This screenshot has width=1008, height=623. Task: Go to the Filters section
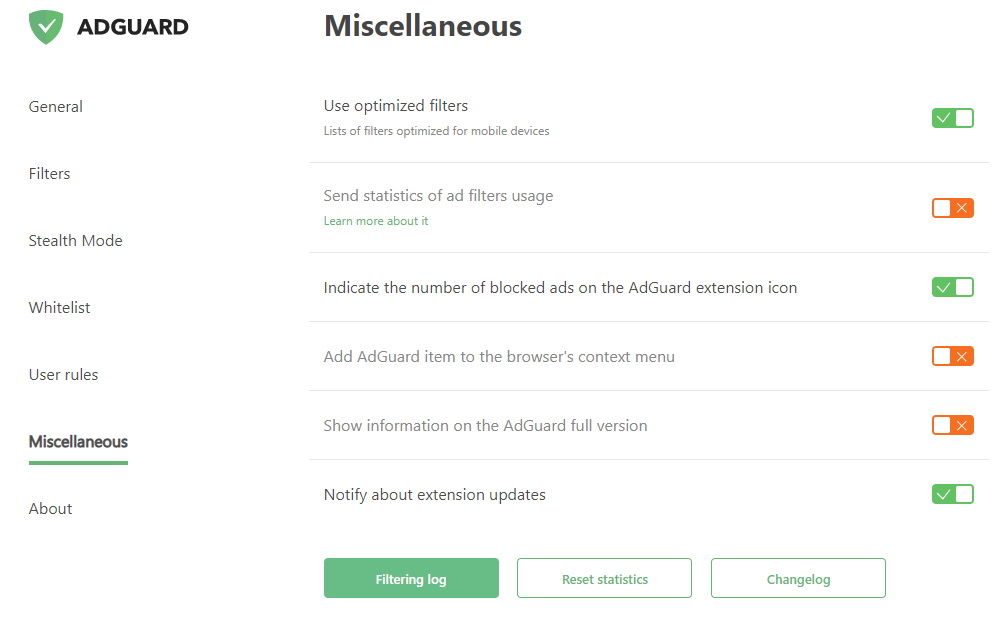(50, 174)
